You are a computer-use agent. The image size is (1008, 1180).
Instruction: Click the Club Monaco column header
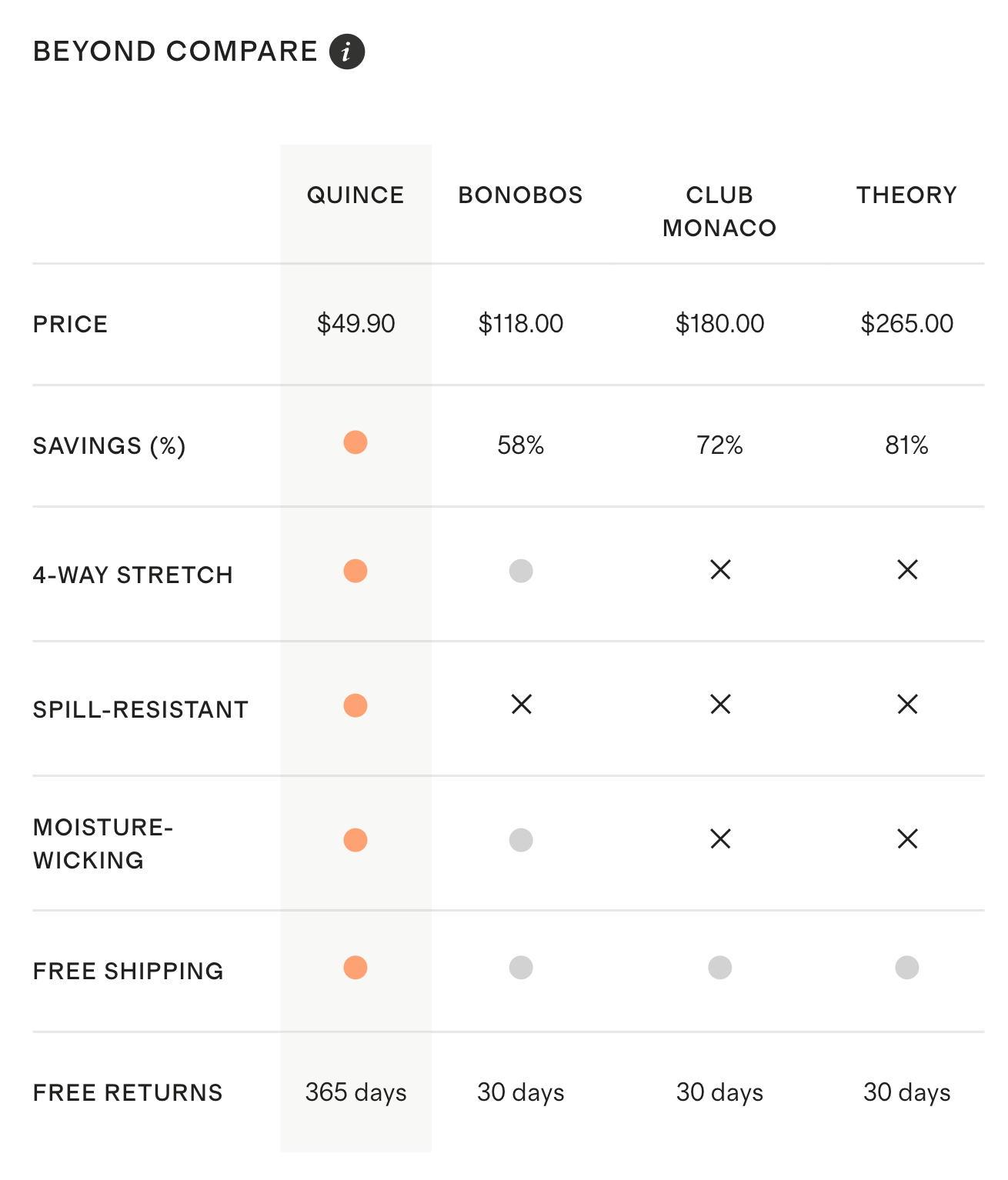(719, 212)
